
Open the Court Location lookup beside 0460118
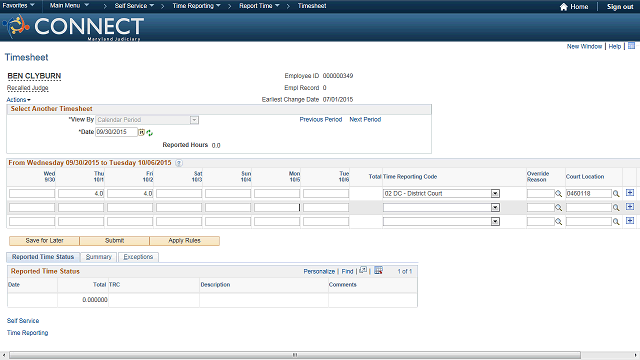616,194
